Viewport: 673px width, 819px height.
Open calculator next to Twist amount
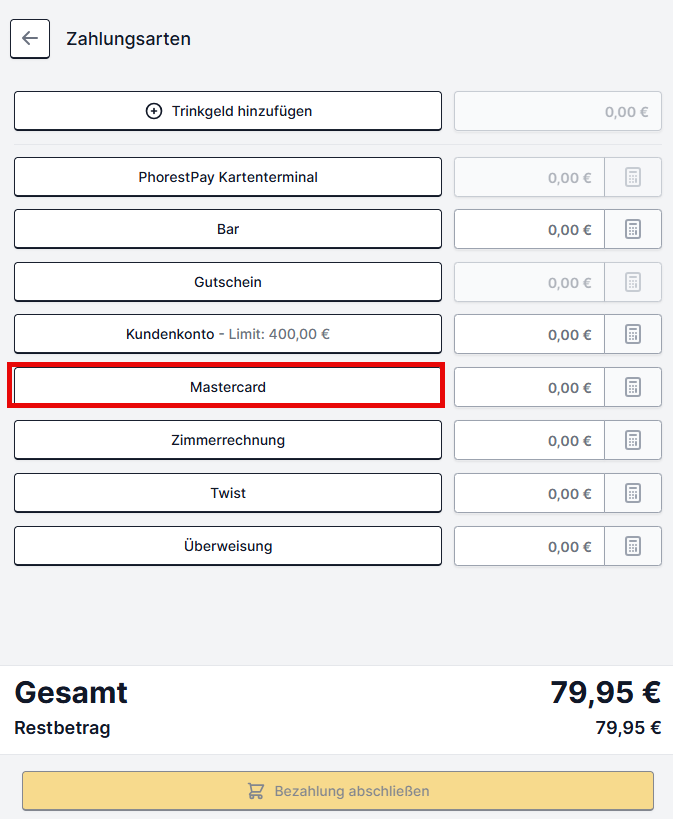click(633, 493)
